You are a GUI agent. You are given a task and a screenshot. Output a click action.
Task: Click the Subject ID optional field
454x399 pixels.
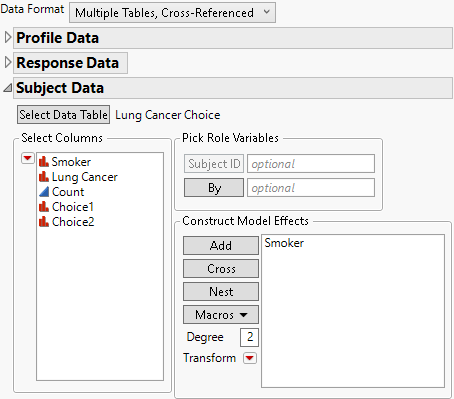coord(311,164)
